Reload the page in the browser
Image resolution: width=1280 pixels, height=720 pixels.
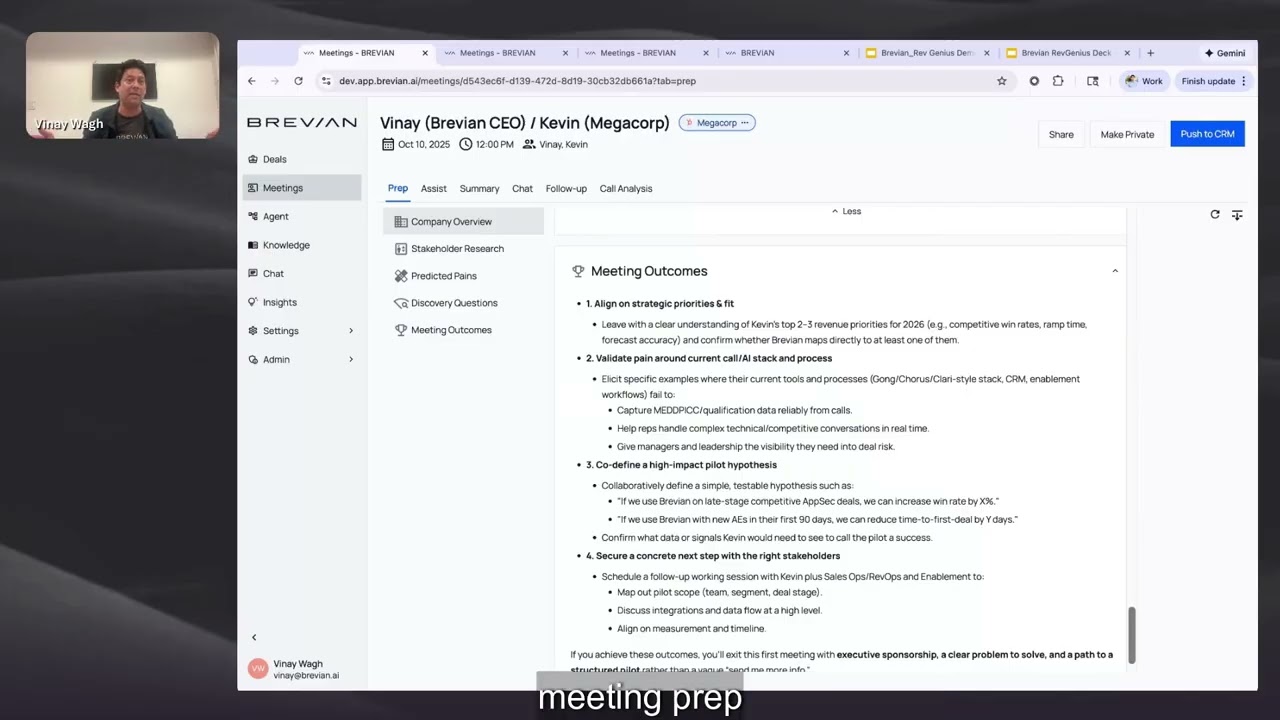(x=298, y=81)
